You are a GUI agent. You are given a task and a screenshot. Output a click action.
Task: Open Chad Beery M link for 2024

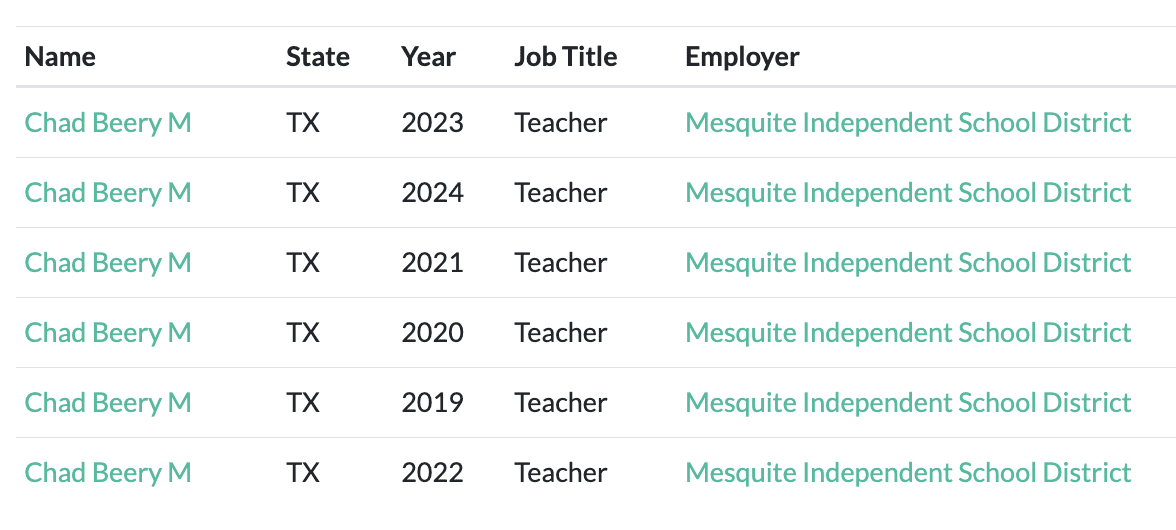coord(107,193)
